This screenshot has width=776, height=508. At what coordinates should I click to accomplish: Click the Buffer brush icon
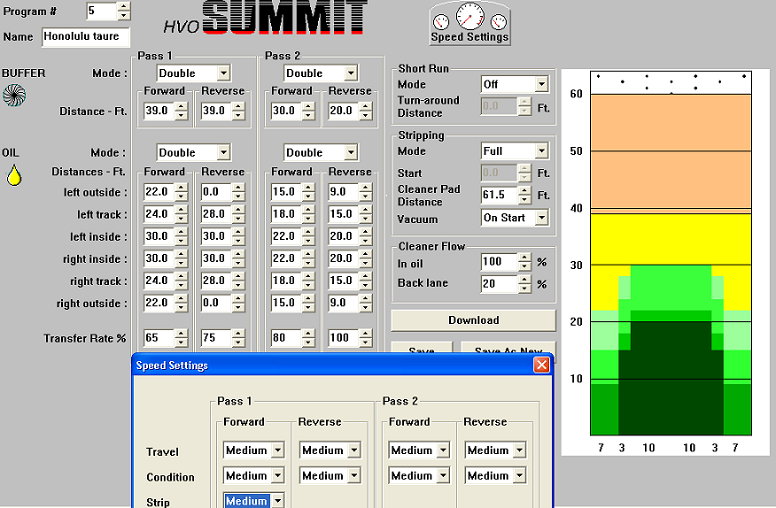14,95
